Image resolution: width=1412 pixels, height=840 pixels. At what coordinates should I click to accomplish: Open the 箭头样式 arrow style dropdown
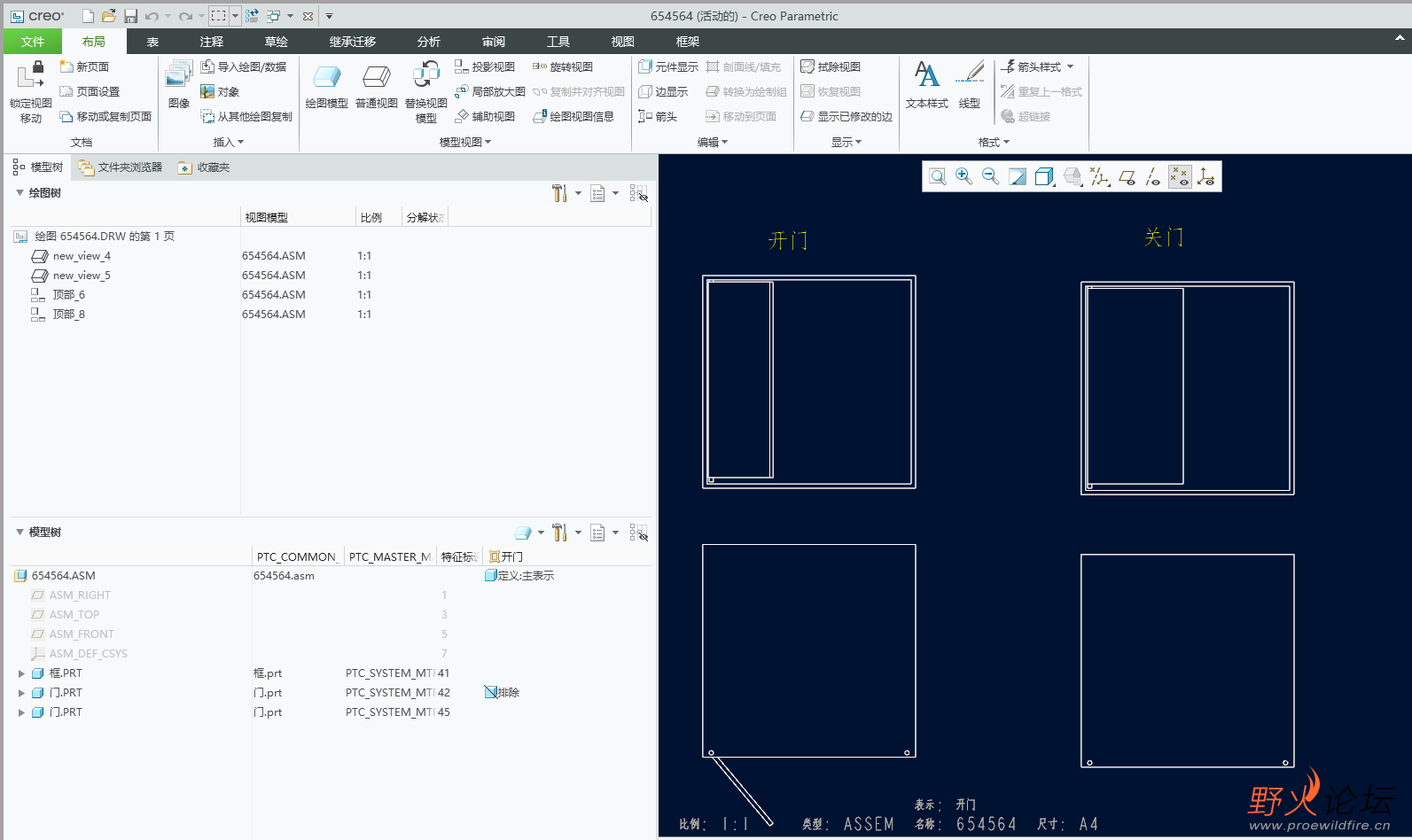click(x=1038, y=66)
